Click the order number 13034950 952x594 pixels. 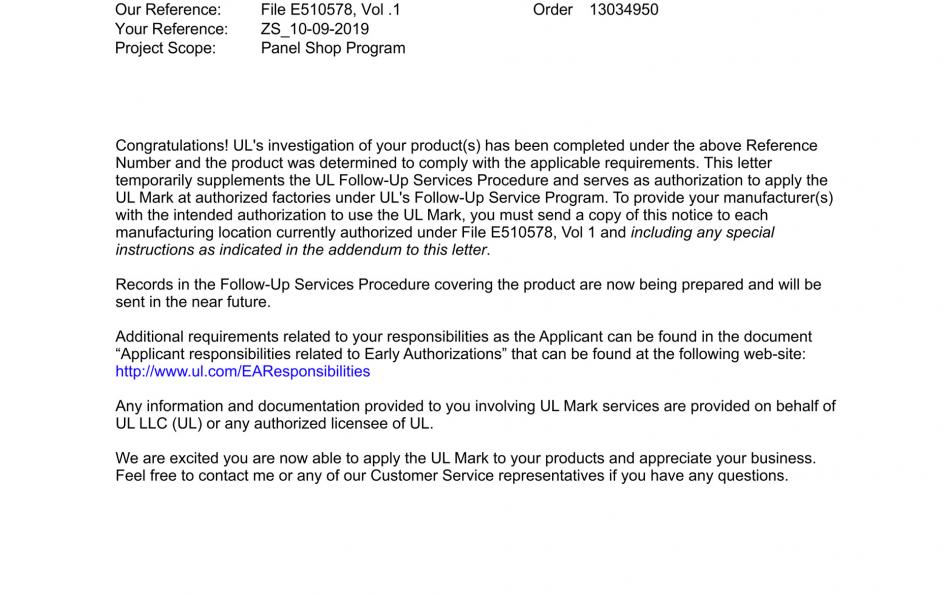(624, 10)
